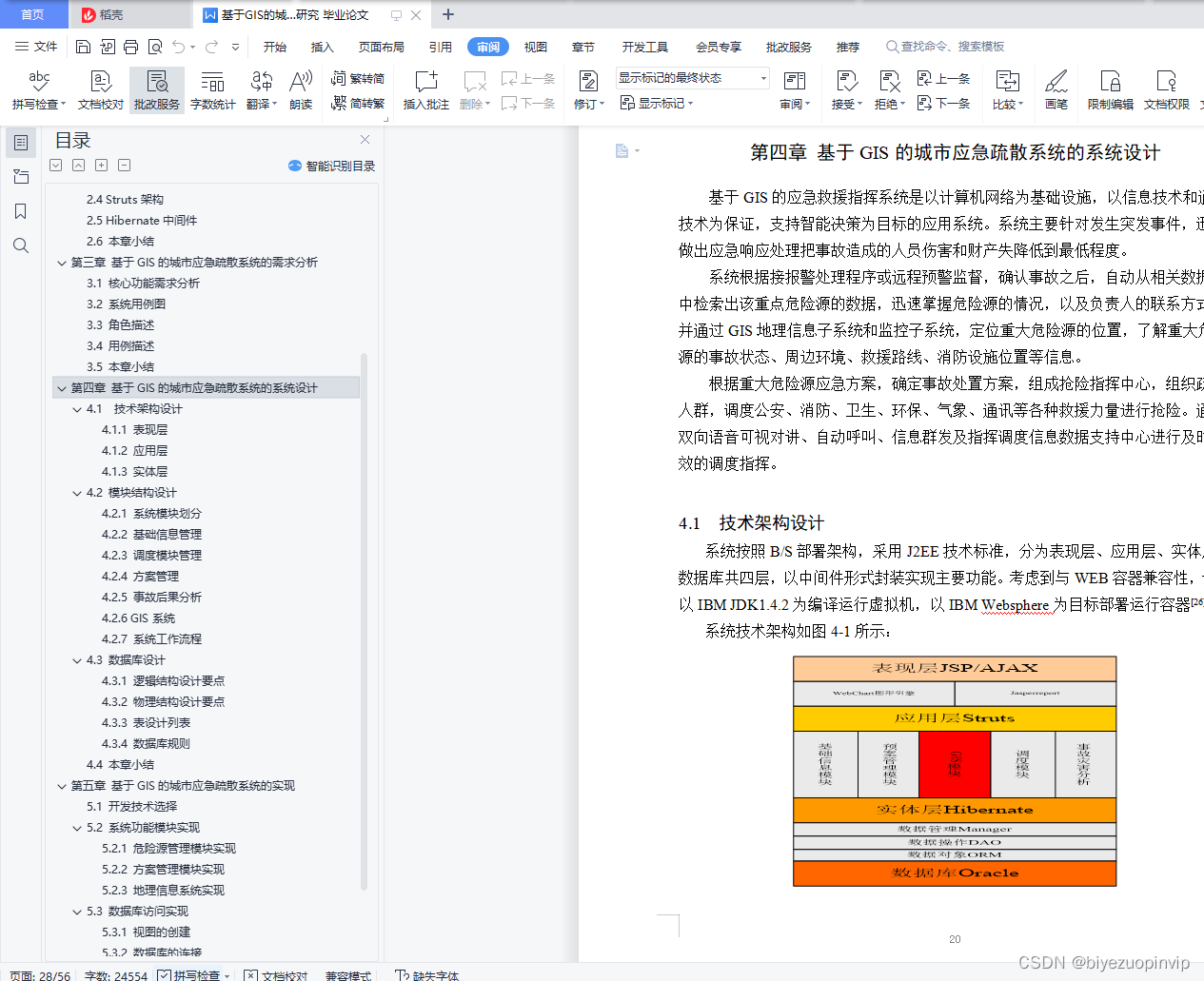The height and width of the screenshot is (981, 1204).
Task: Open the 文件 menu
Action: click(x=36, y=47)
